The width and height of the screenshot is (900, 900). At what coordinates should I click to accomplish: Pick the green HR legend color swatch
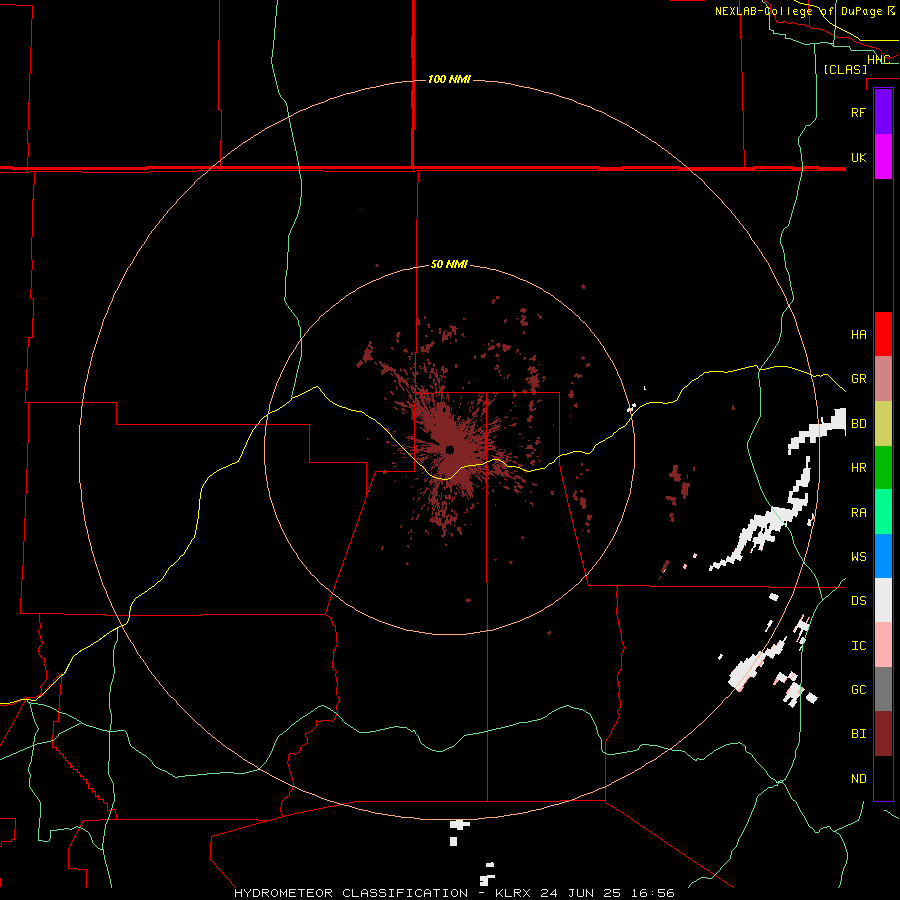click(883, 468)
